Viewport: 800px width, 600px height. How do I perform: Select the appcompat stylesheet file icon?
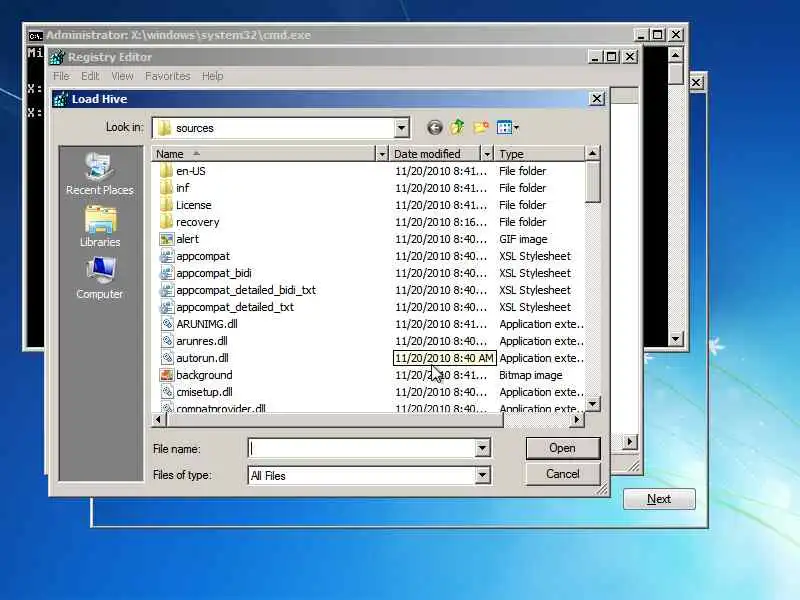pos(166,256)
